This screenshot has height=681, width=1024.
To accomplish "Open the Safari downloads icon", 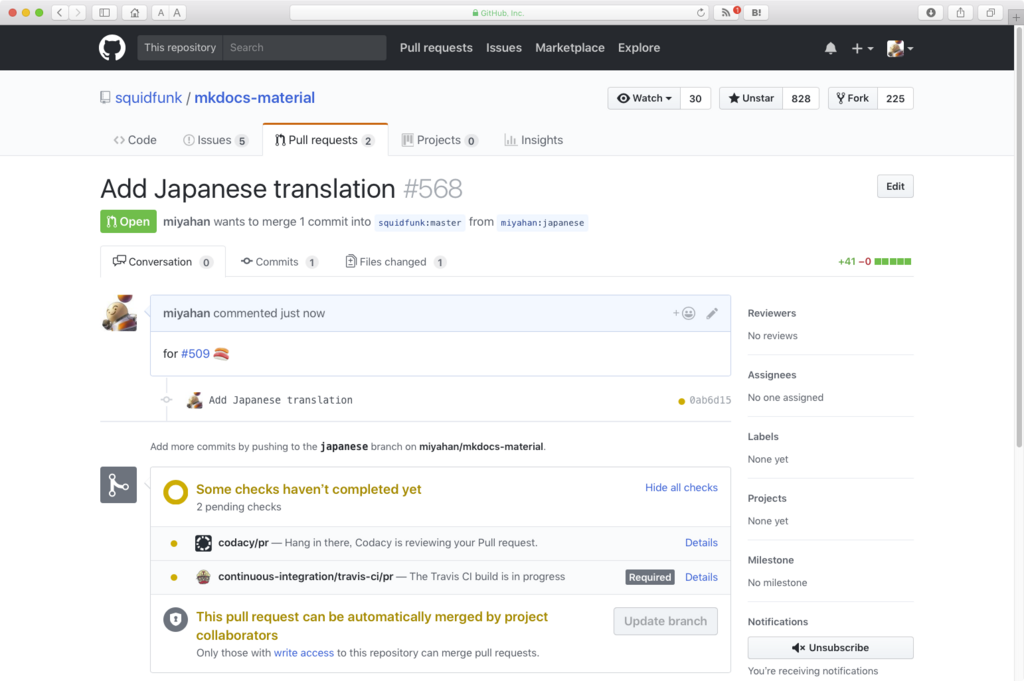I will tap(931, 12).
